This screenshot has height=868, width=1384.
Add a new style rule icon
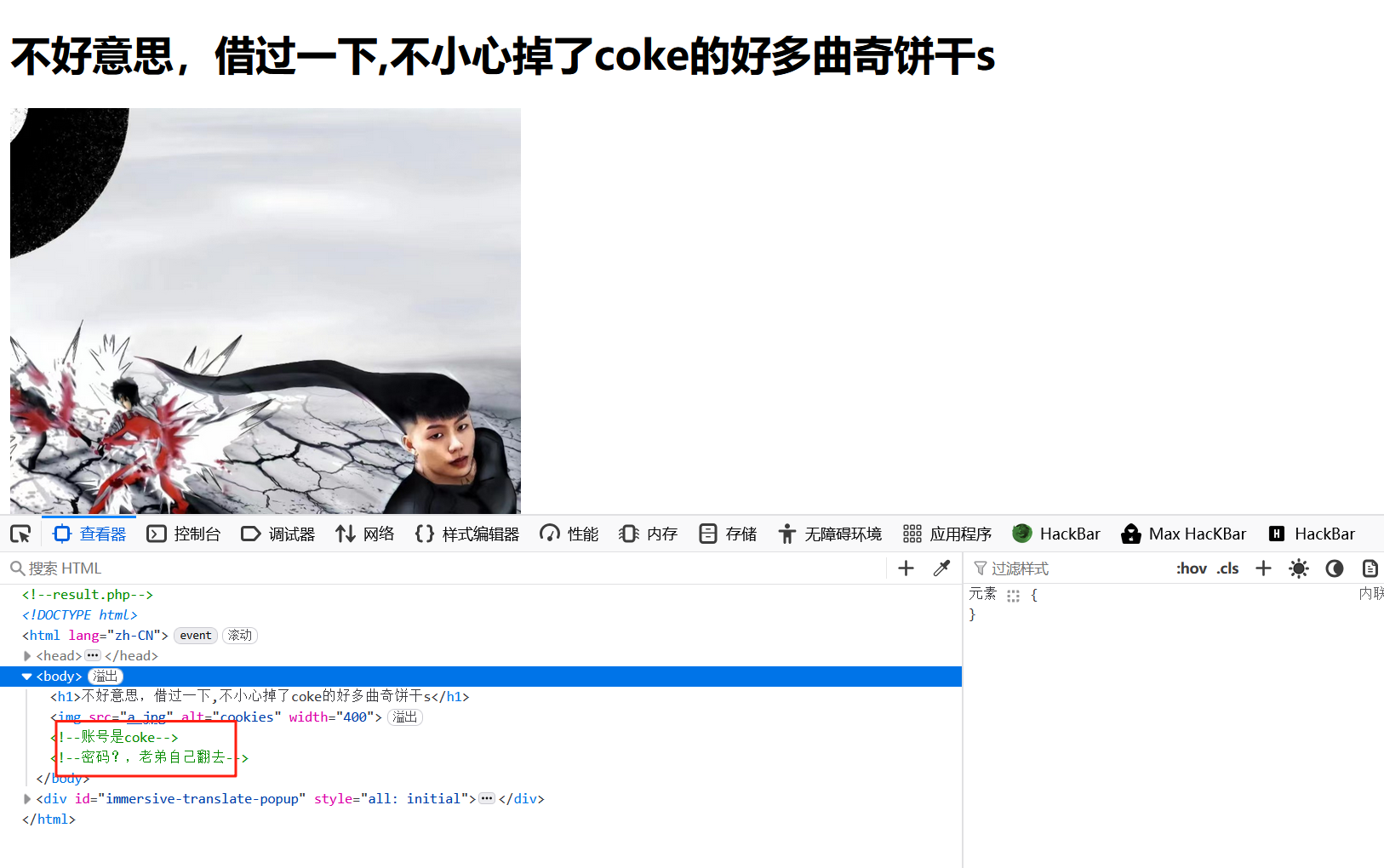[x=1263, y=568]
